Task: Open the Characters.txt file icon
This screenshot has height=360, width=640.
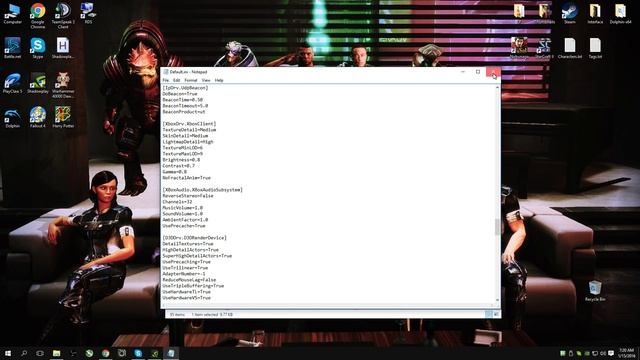Action: (x=570, y=48)
